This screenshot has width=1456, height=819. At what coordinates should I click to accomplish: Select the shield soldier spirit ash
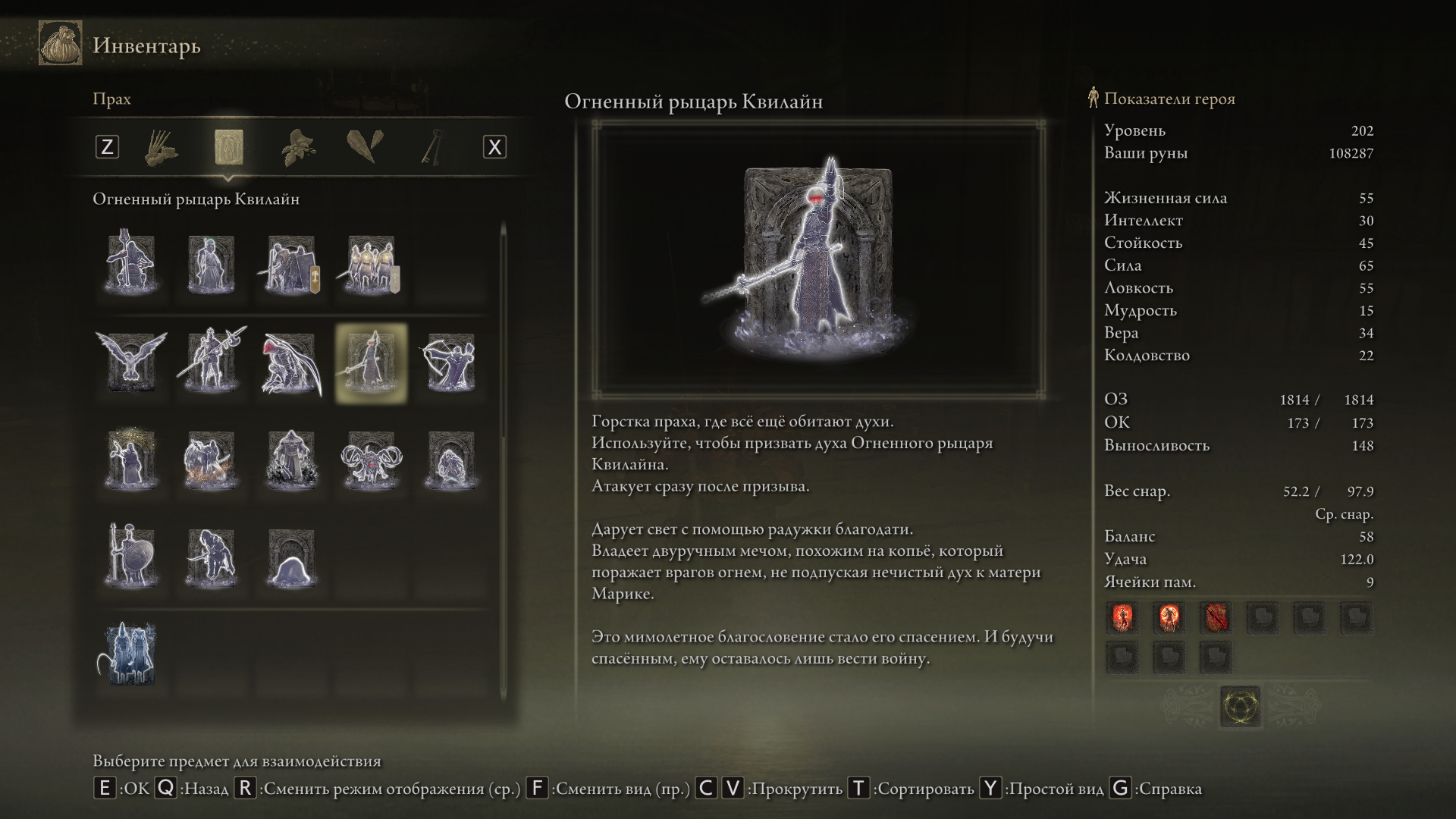tap(130, 557)
